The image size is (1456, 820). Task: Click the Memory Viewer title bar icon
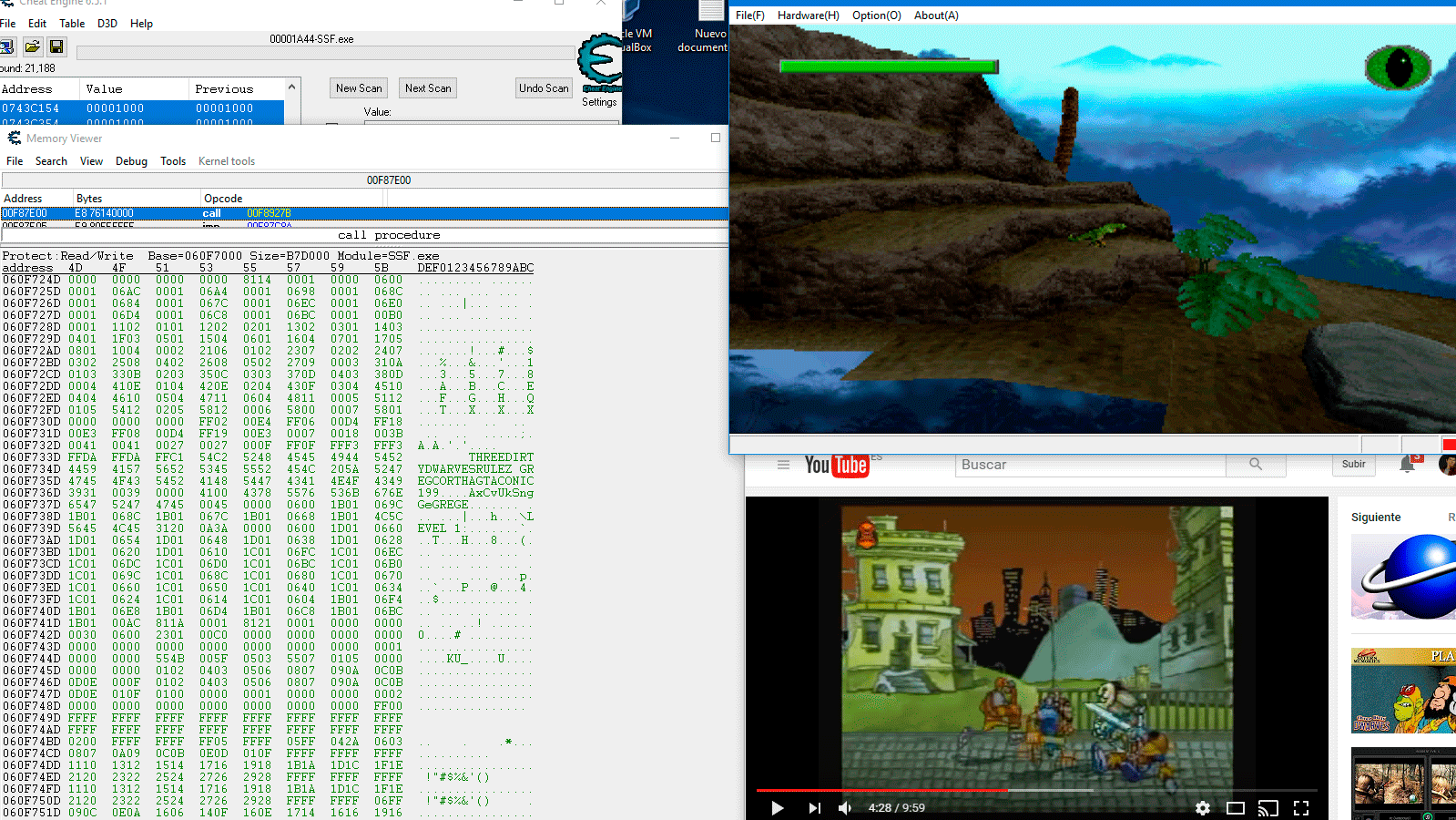click(15, 138)
